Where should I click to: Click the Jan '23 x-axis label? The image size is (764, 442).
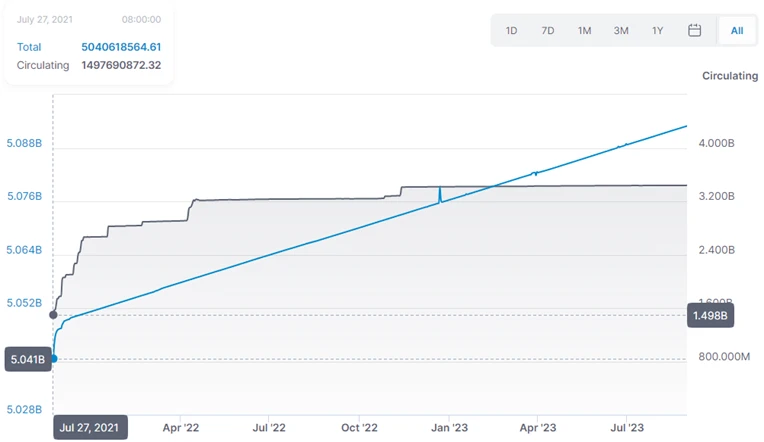click(x=449, y=428)
